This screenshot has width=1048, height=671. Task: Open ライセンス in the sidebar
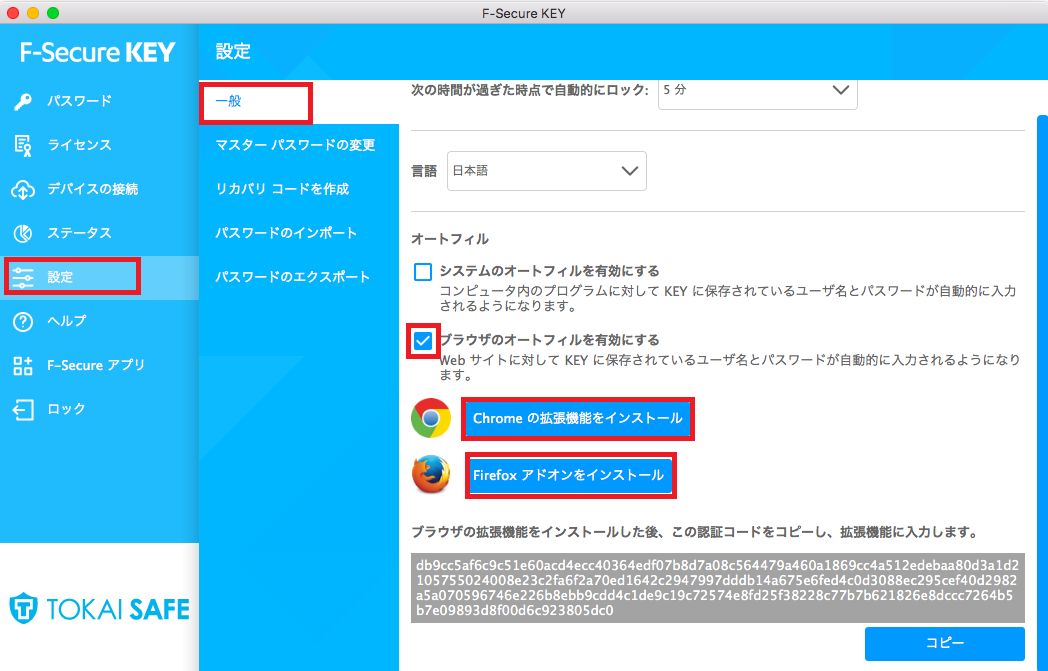click(x=100, y=145)
